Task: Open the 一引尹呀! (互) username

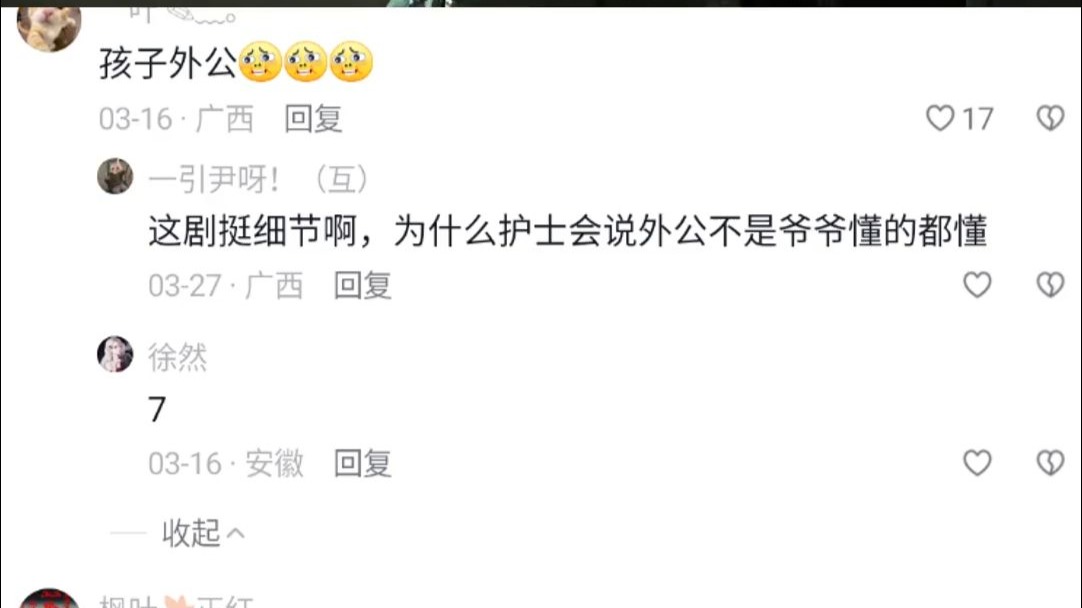Action: coord(258,179)
